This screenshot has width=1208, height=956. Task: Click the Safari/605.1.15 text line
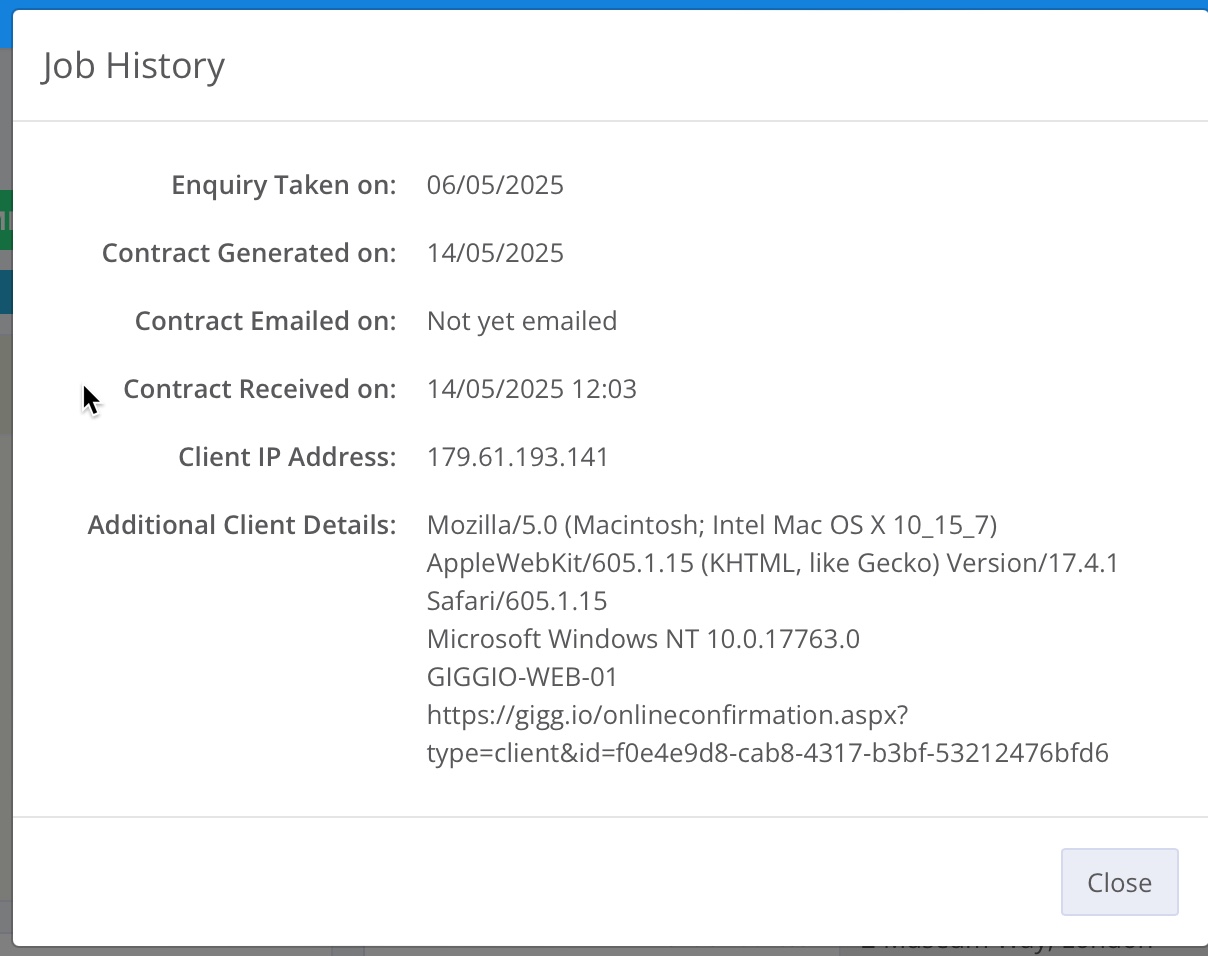click(x=517, y=601)
